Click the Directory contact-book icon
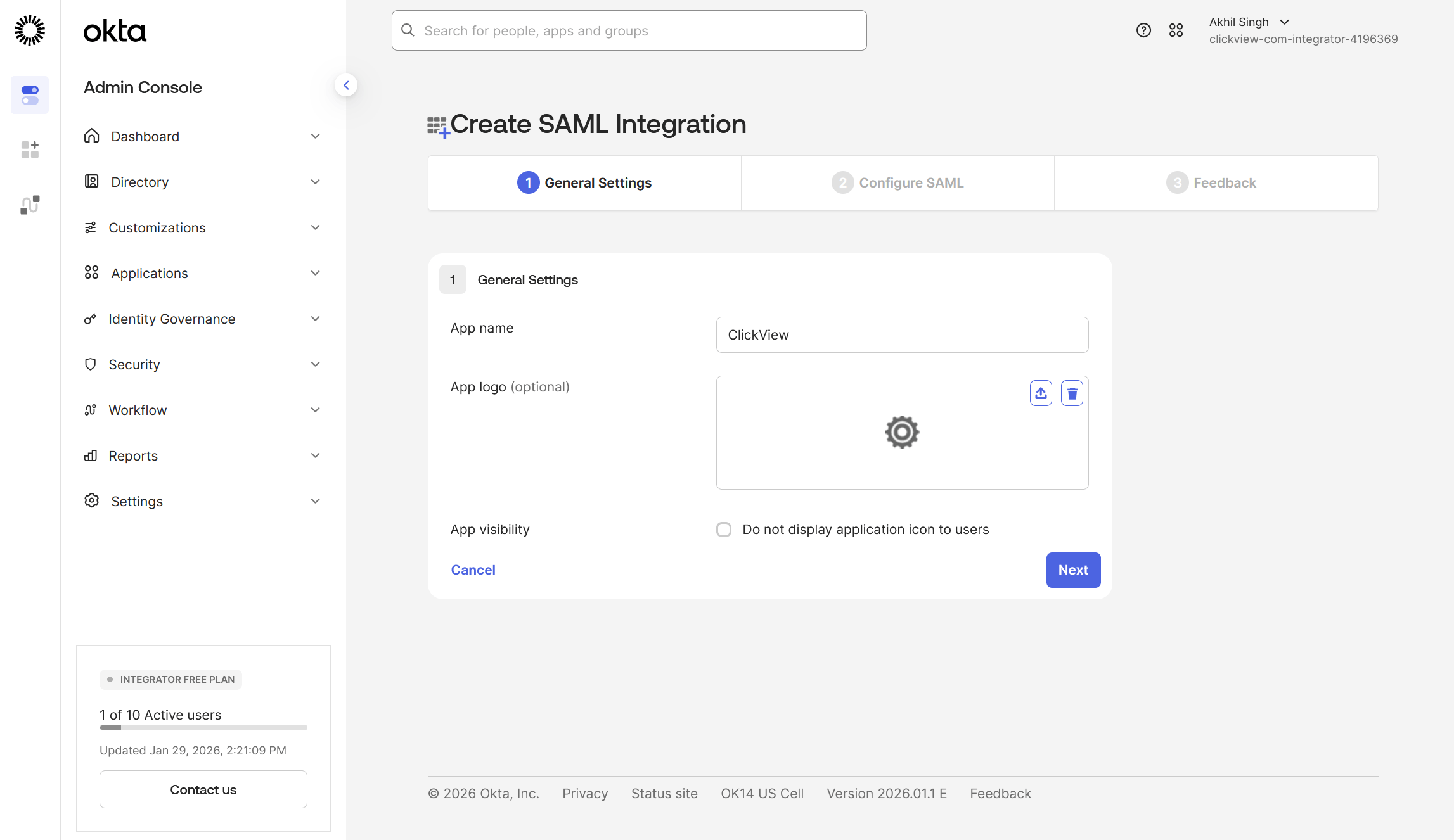 click(91, 181)
